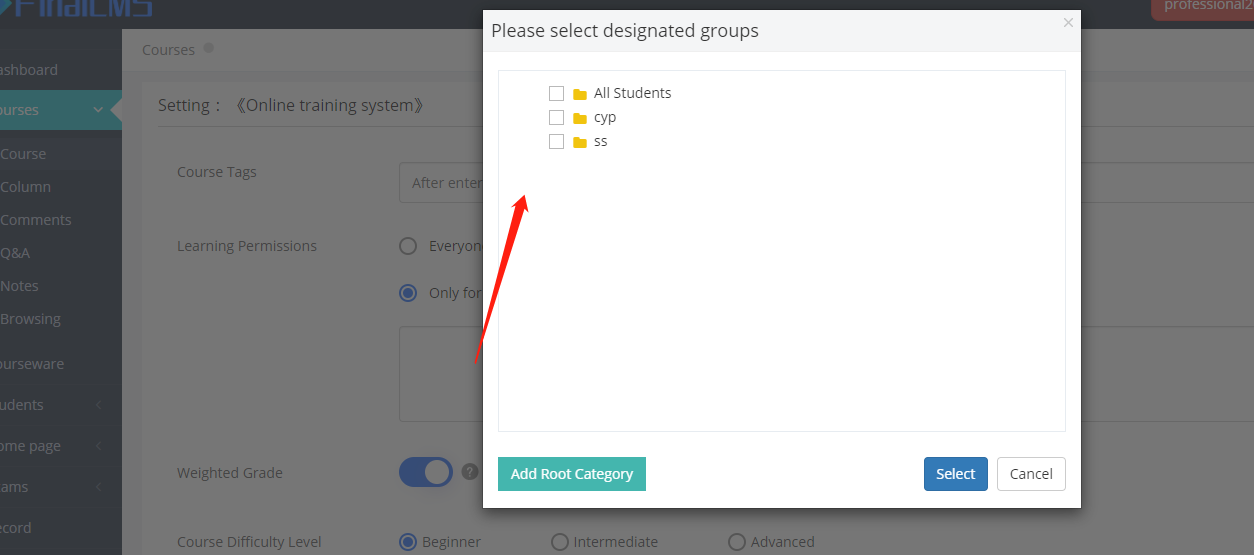Click the Courses breadcrumb tab
Viewport: 1254px width, 555px height.
point(168,50)
